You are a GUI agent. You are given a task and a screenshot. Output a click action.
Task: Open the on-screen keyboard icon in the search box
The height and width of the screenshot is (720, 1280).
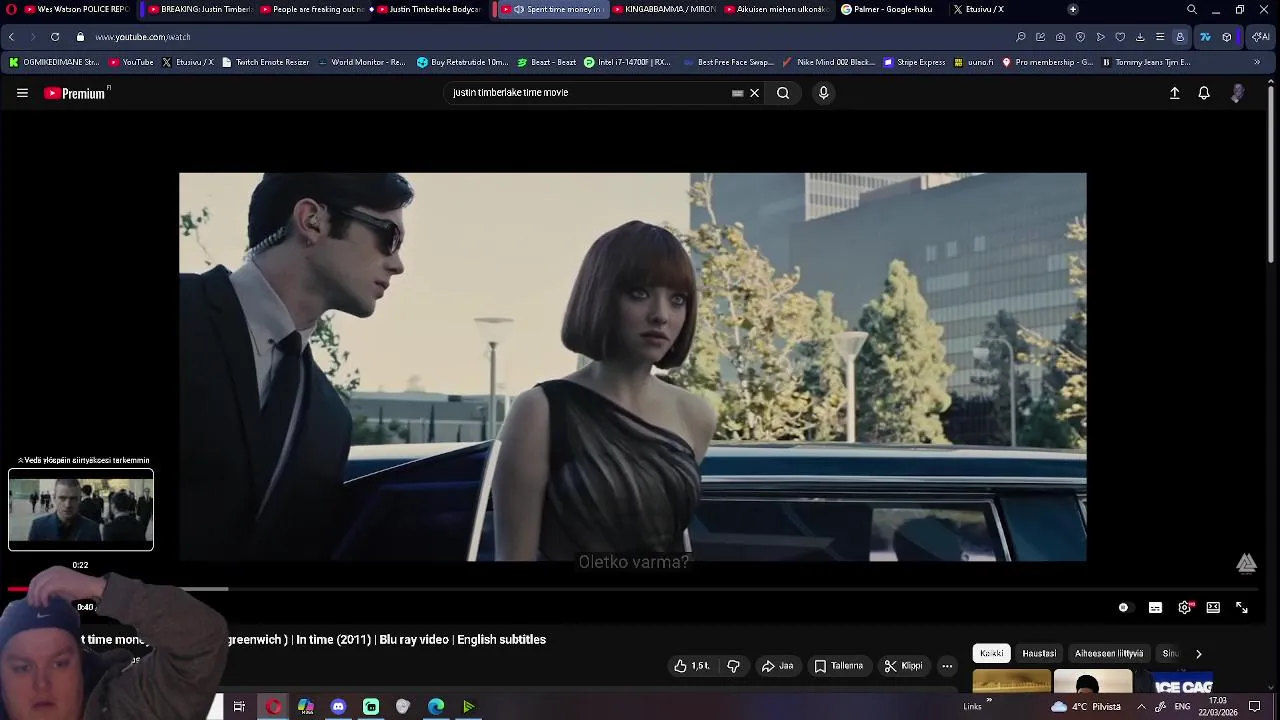(737, 93)
